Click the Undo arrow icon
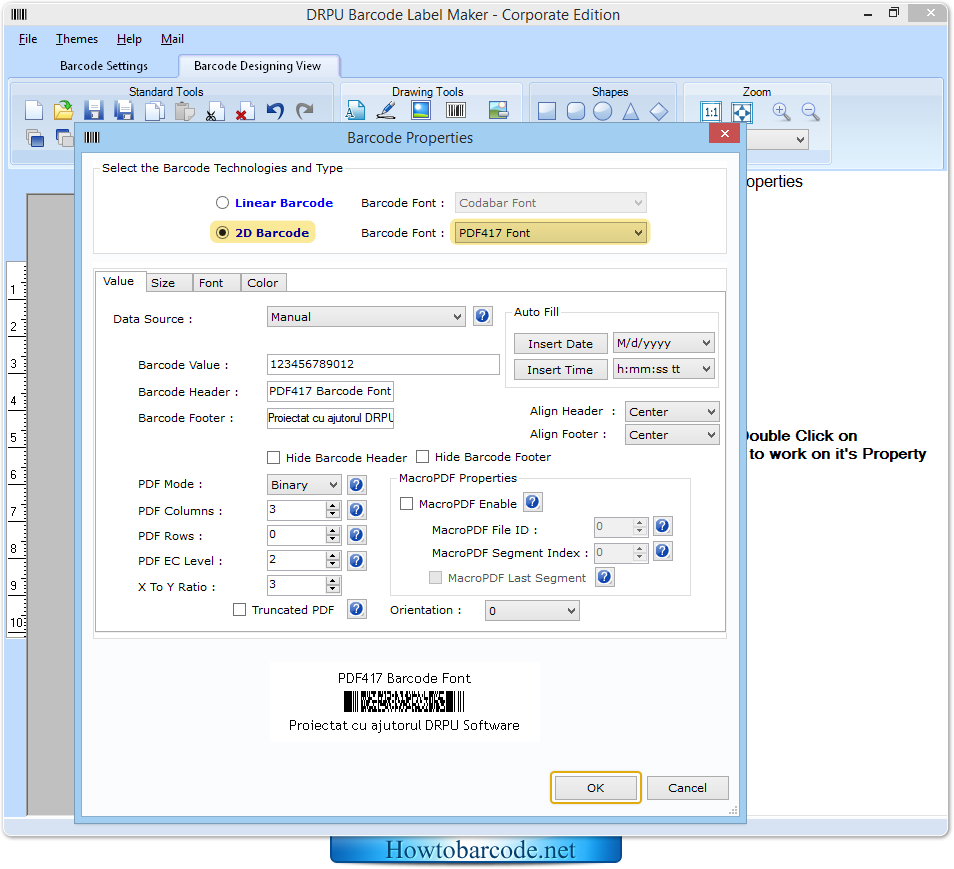Screen dimensions: 954x869 pos(275,111)
